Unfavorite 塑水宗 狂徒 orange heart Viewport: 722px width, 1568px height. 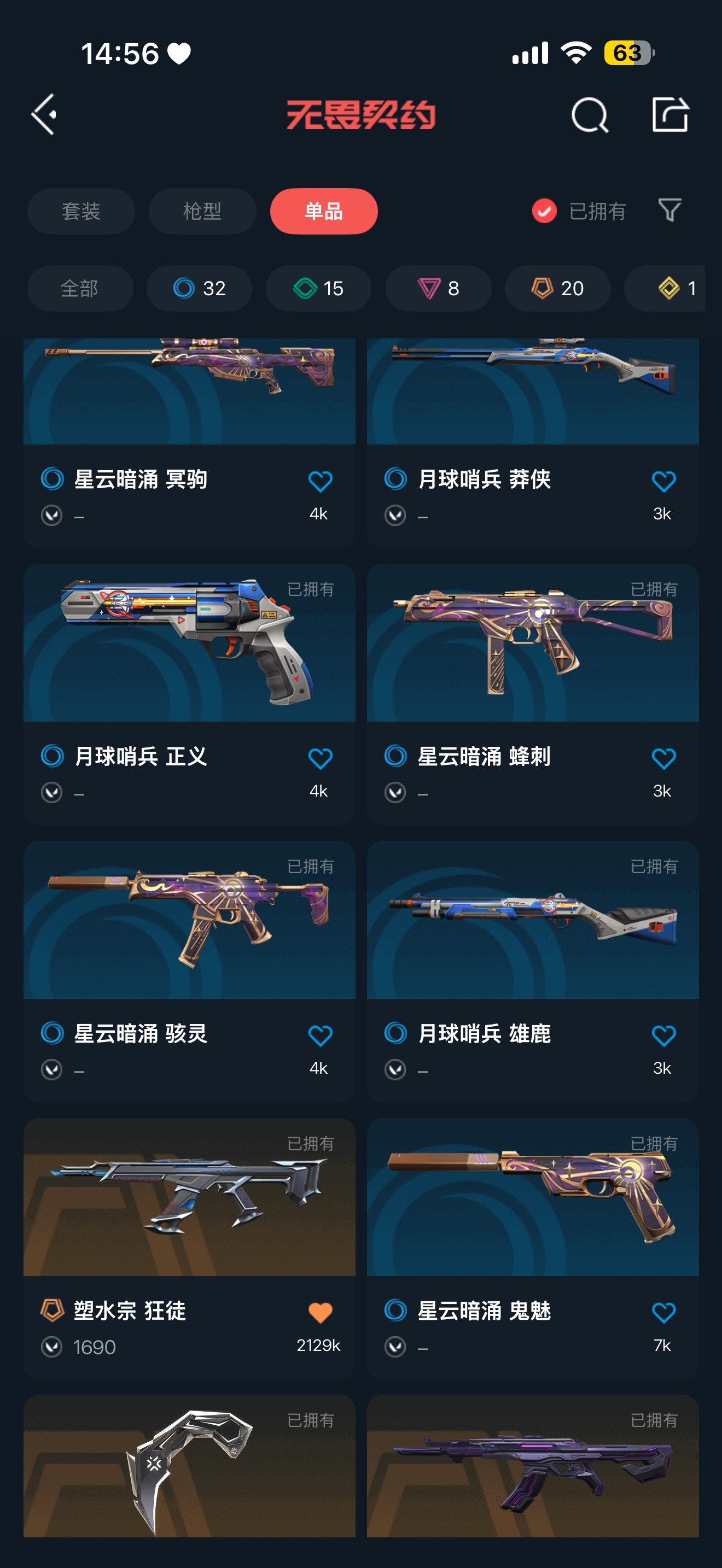coord(320,1312)
